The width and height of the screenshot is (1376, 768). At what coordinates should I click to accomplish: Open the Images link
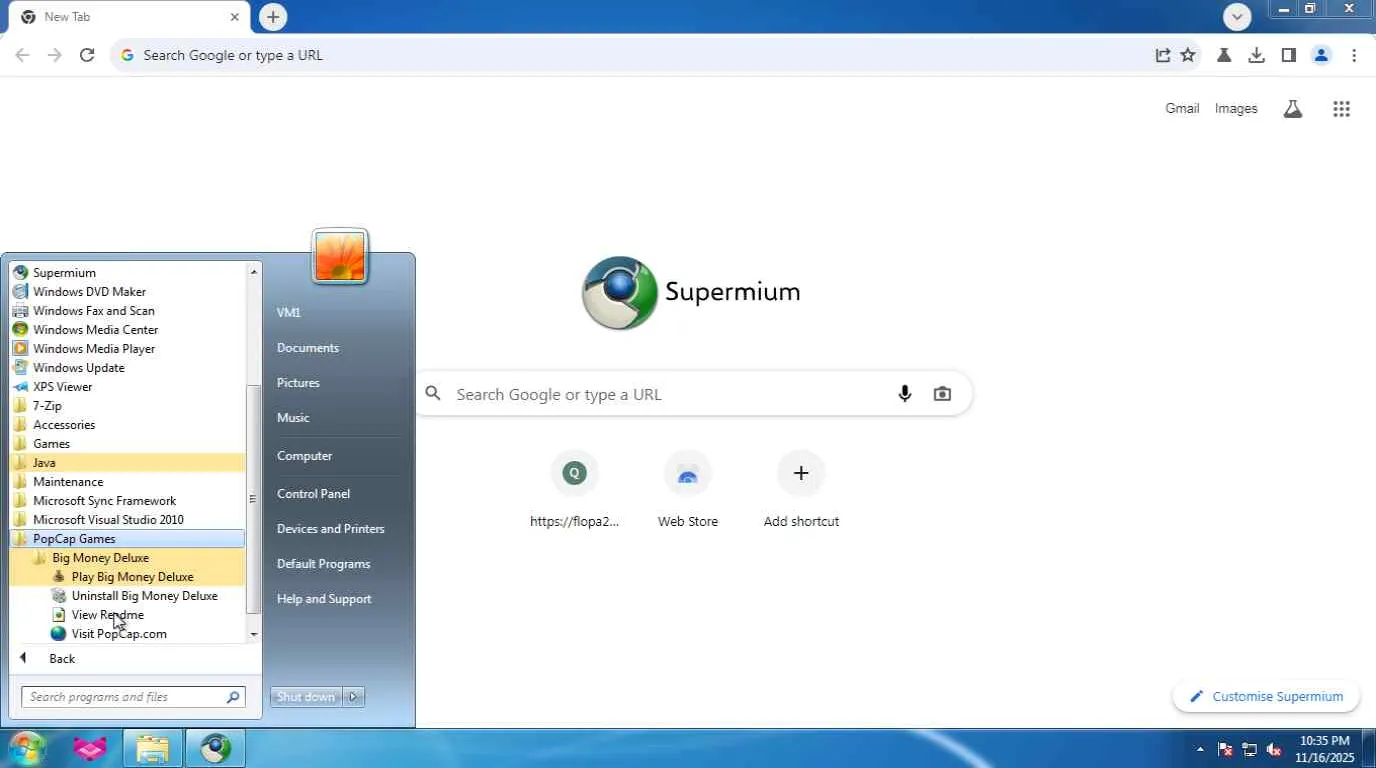pyautogui.click(x=1236, y=109)
